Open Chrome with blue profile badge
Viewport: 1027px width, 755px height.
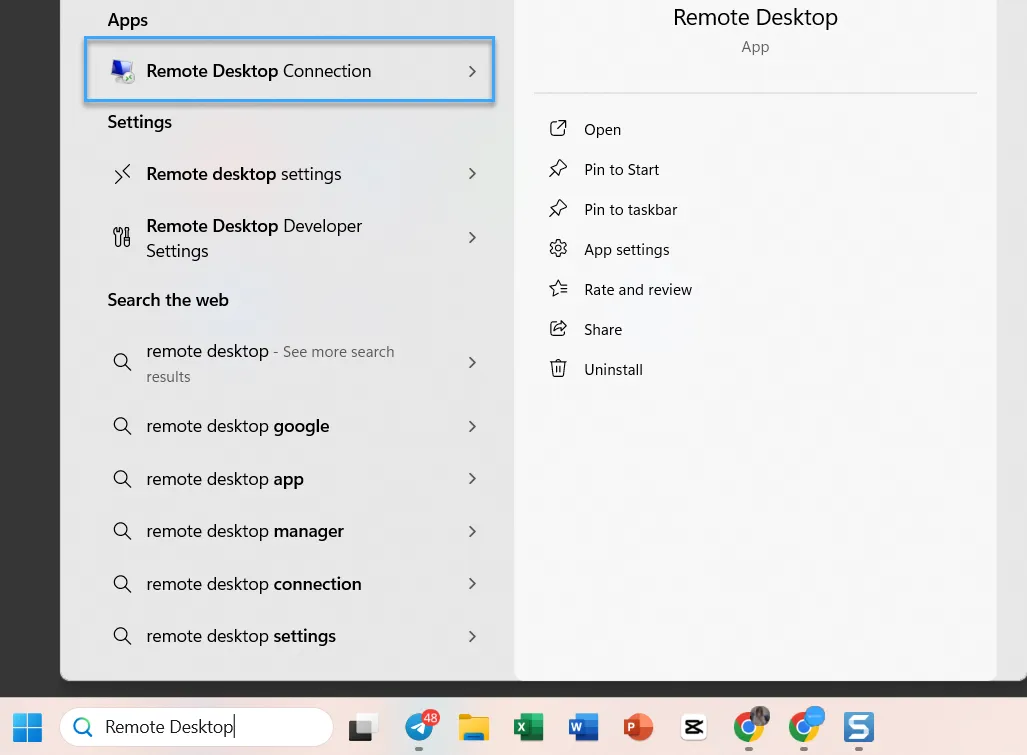tap(805, 725)
